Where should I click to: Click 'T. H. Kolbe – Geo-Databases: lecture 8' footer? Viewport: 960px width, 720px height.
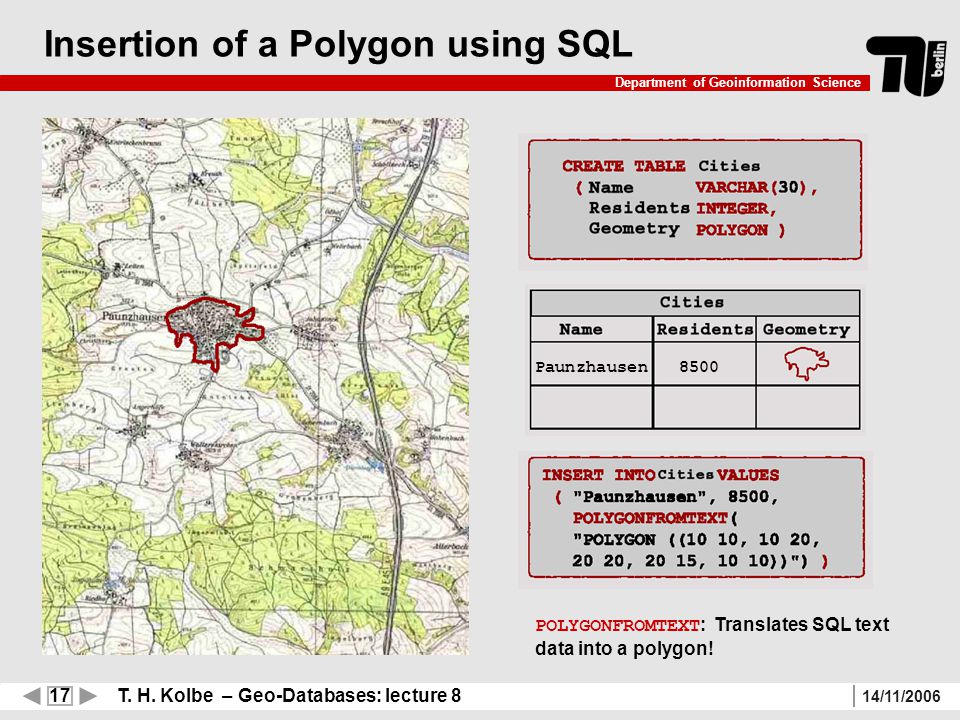(289, 696)
